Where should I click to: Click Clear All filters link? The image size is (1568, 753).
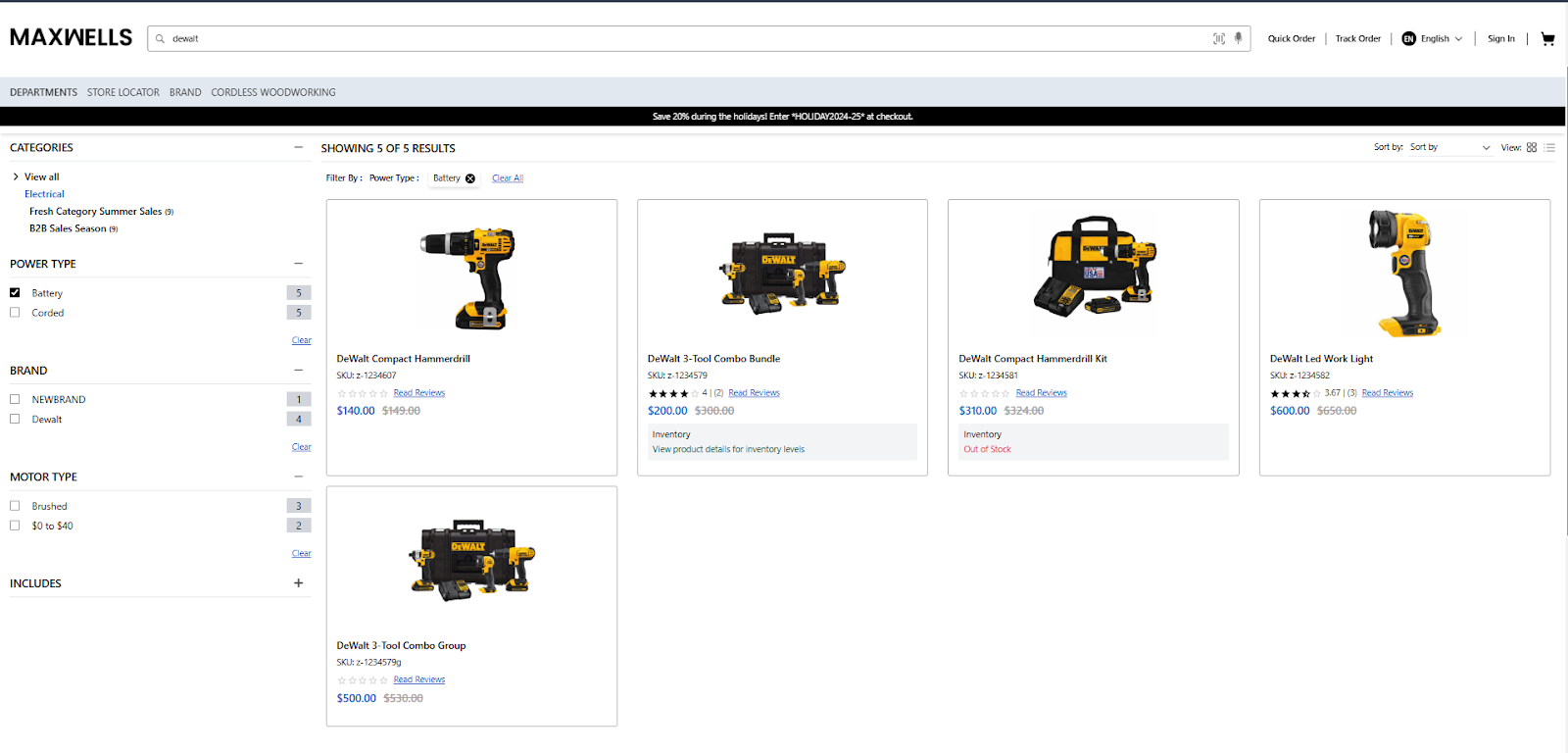[508, 178]
